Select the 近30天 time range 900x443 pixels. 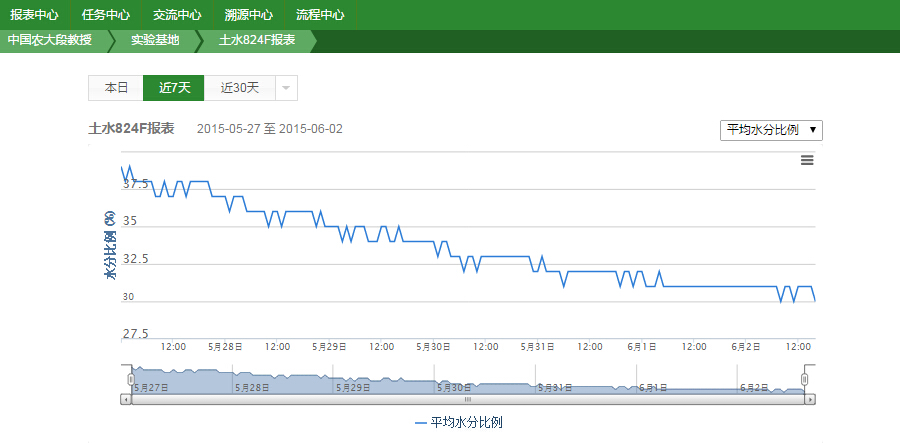click(240, 88)
